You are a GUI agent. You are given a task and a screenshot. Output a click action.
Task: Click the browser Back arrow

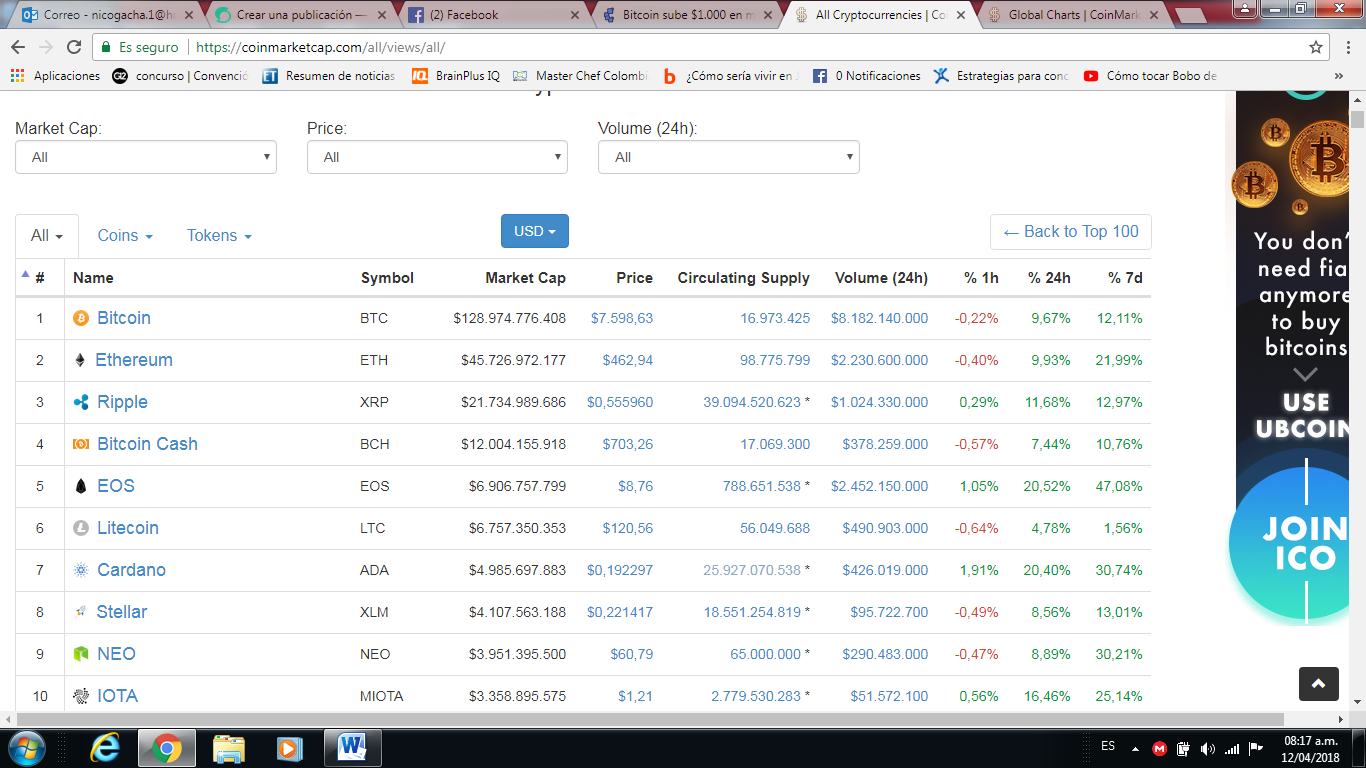coord(19,47)
